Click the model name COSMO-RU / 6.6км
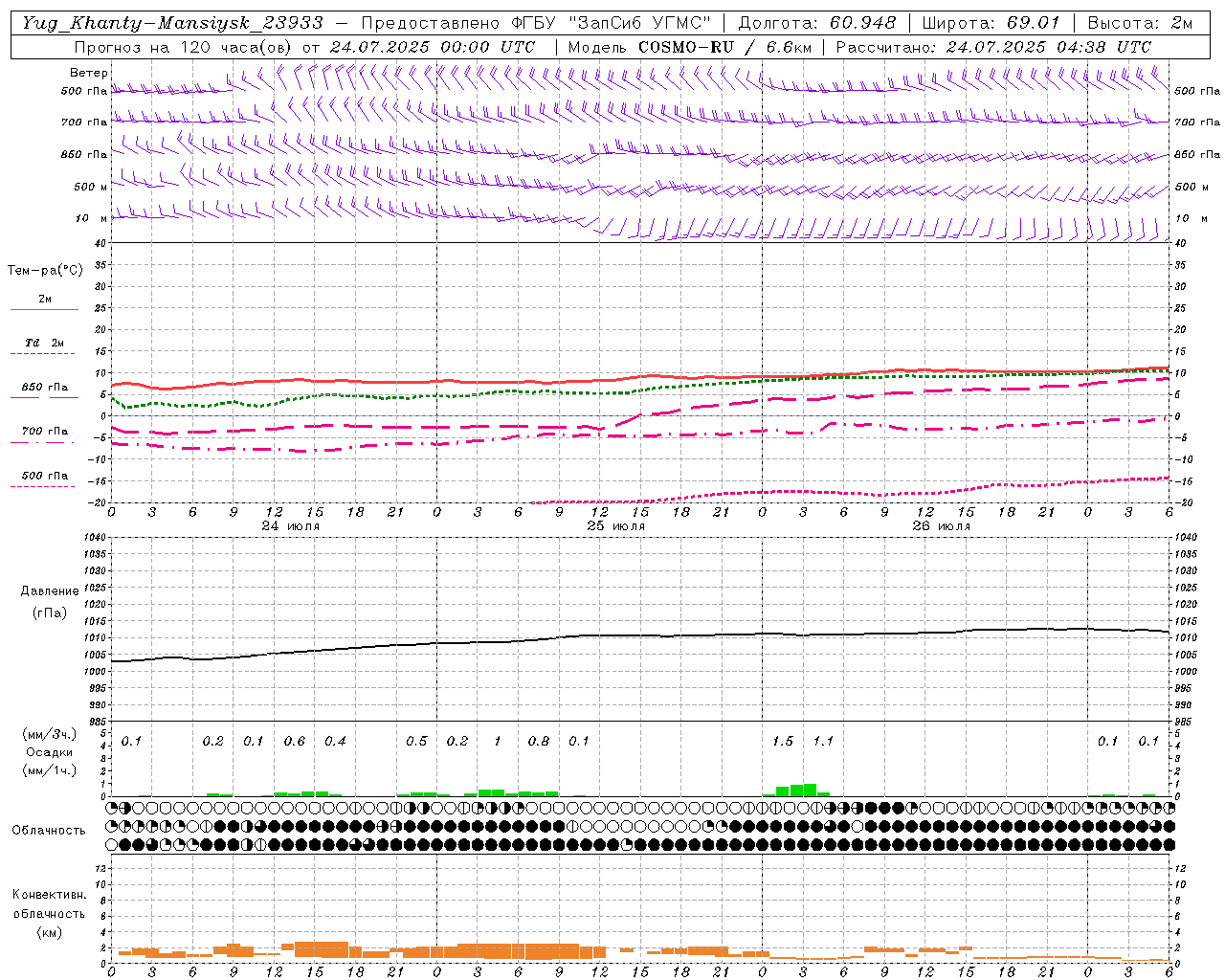The image size is (1225, 980). point(725,47)
